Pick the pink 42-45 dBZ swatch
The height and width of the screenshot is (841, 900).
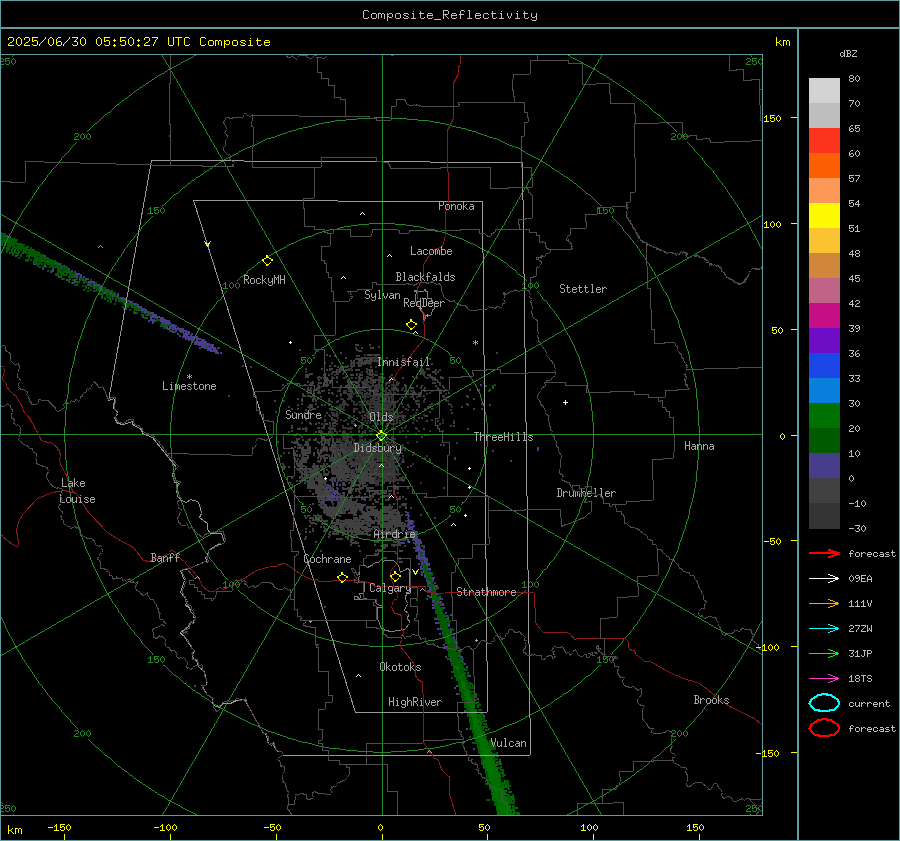point(824,290)
